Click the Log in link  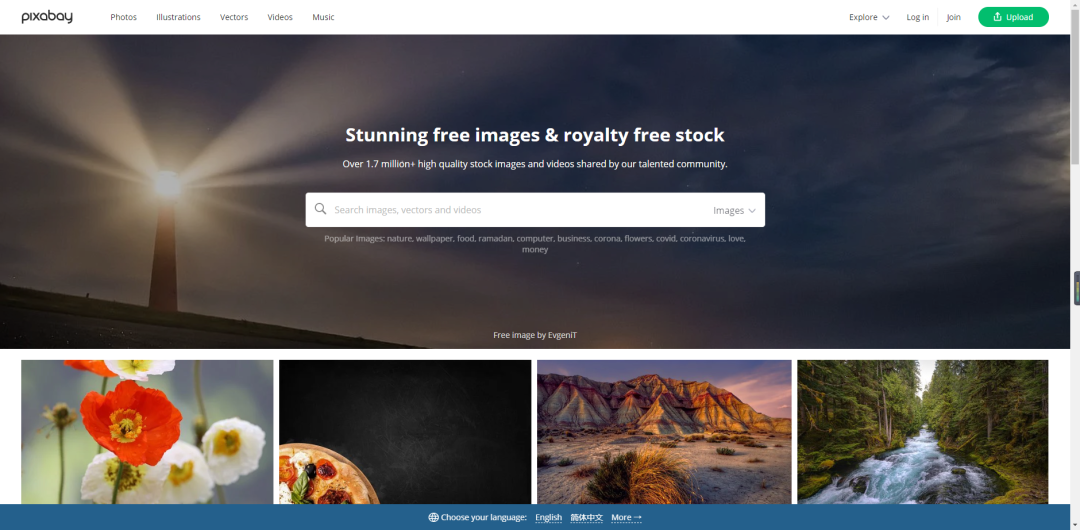[917, 17]
